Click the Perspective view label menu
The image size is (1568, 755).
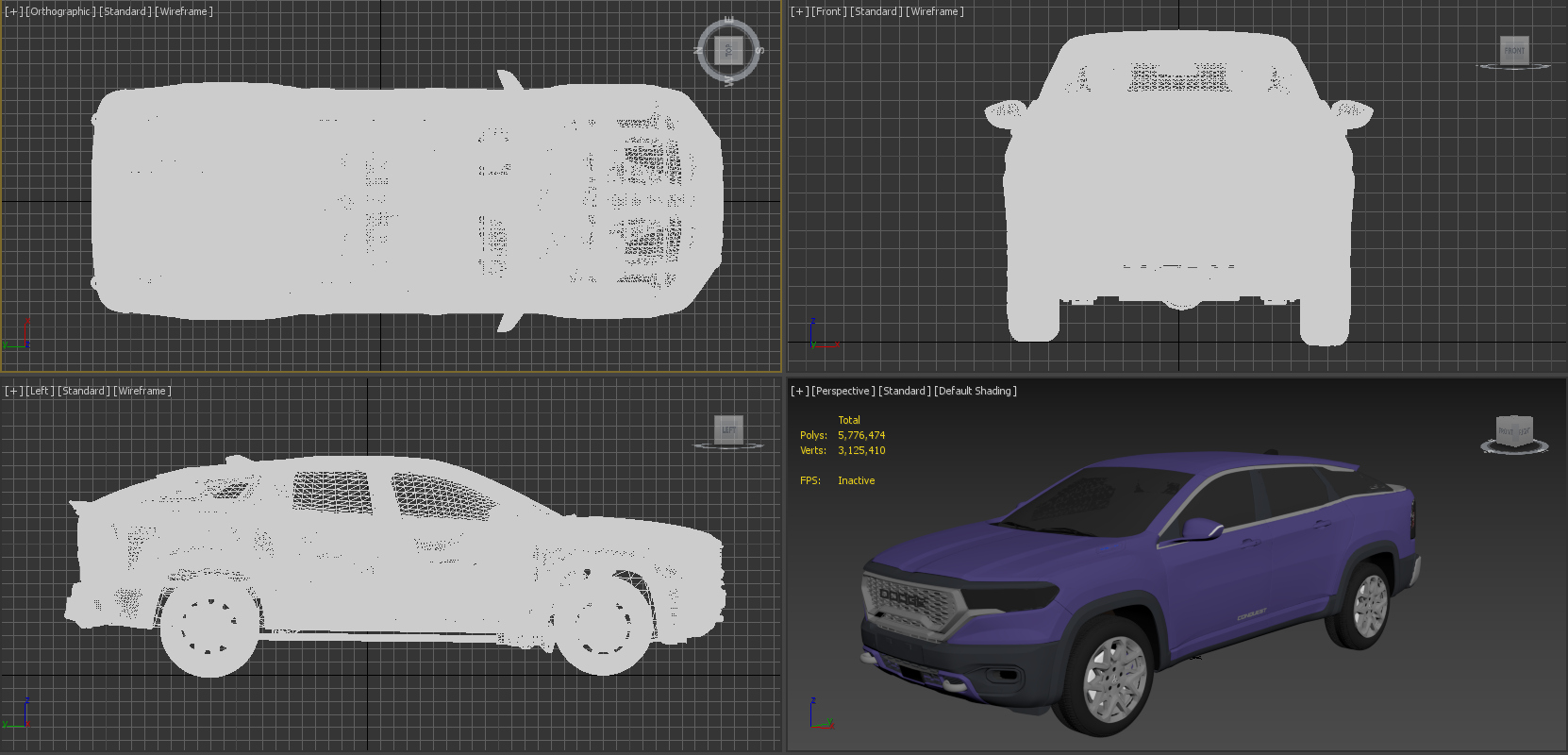pyautogui.click(x=843, y=391)
